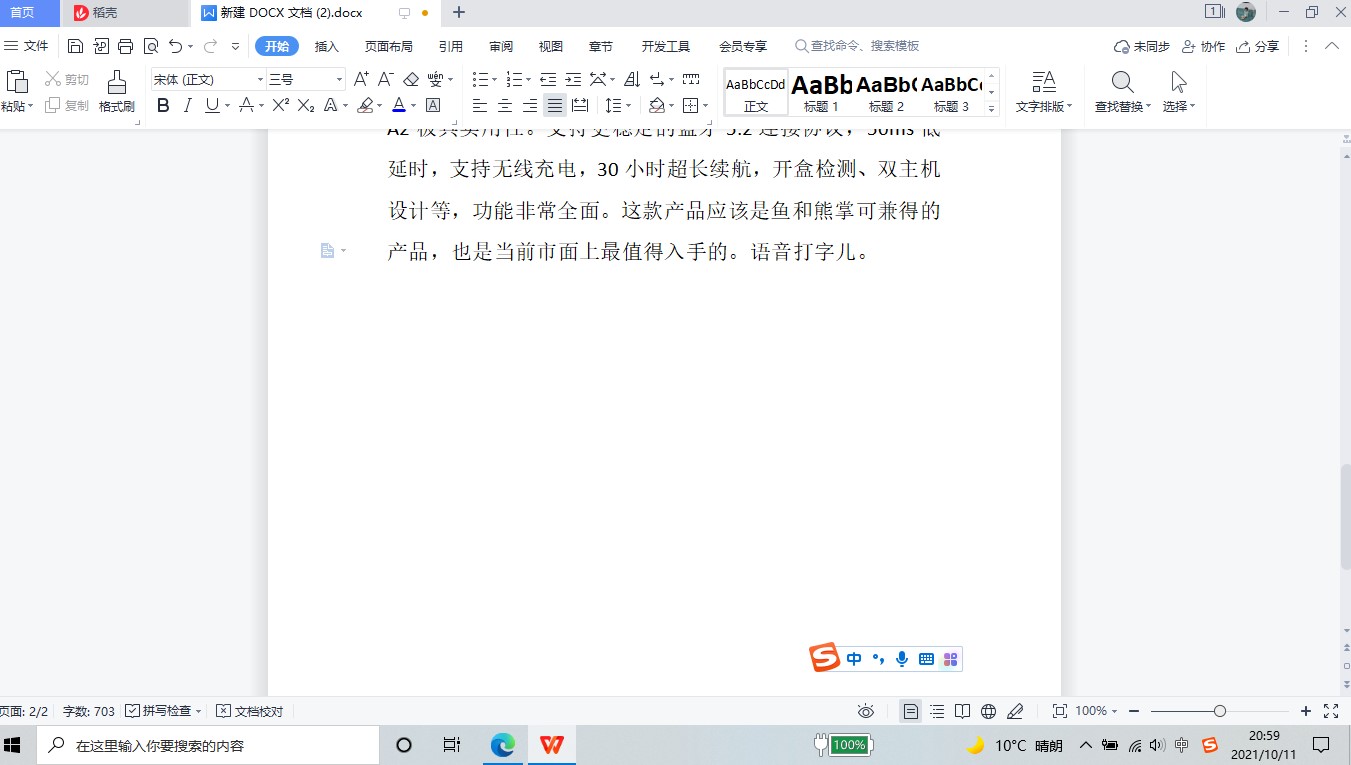The image size is (1351, 765).
Task: Switch to the 视图 tab
Action: pos(551,46)
